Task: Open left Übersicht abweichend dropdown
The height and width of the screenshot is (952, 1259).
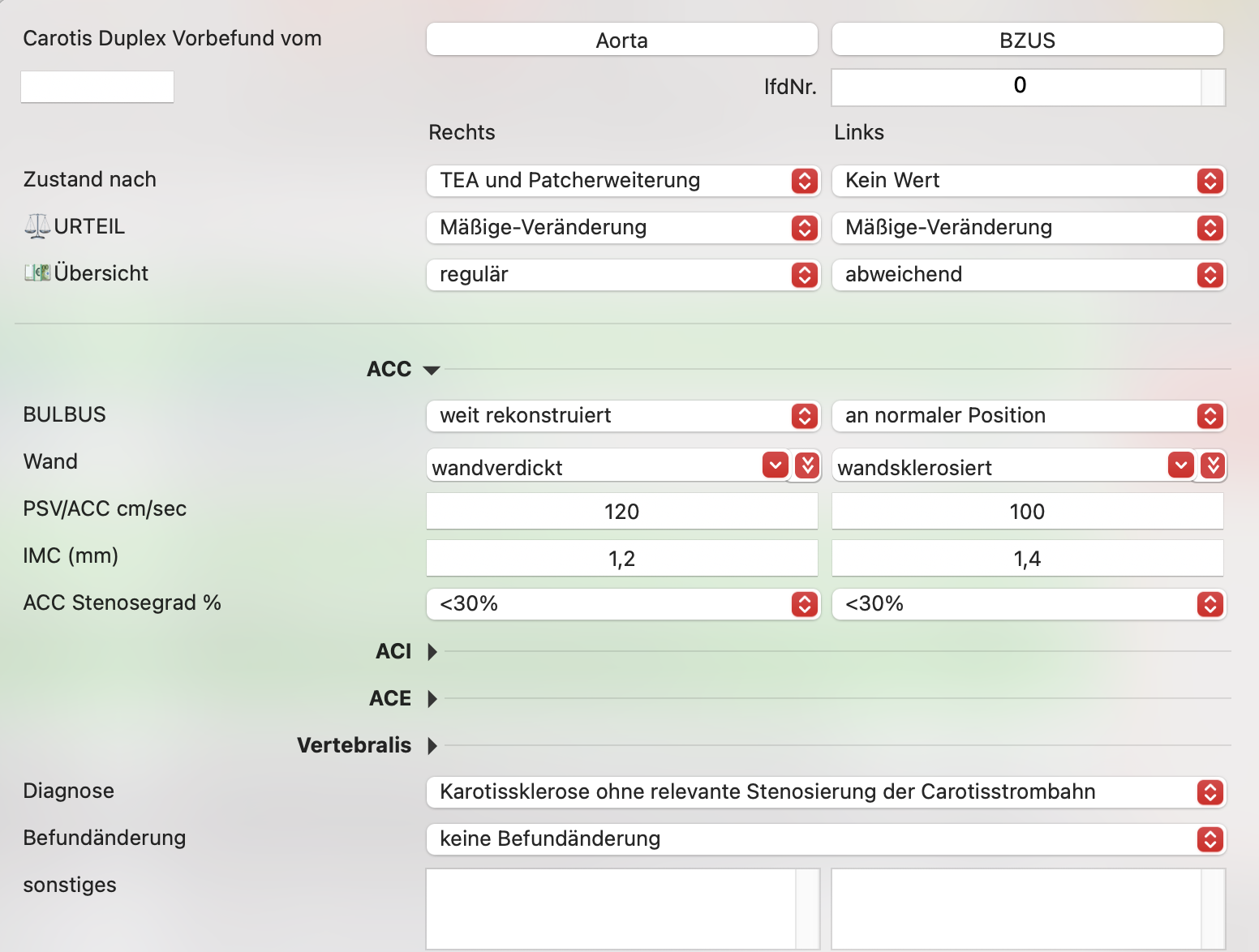Action: click(1029, 275)
